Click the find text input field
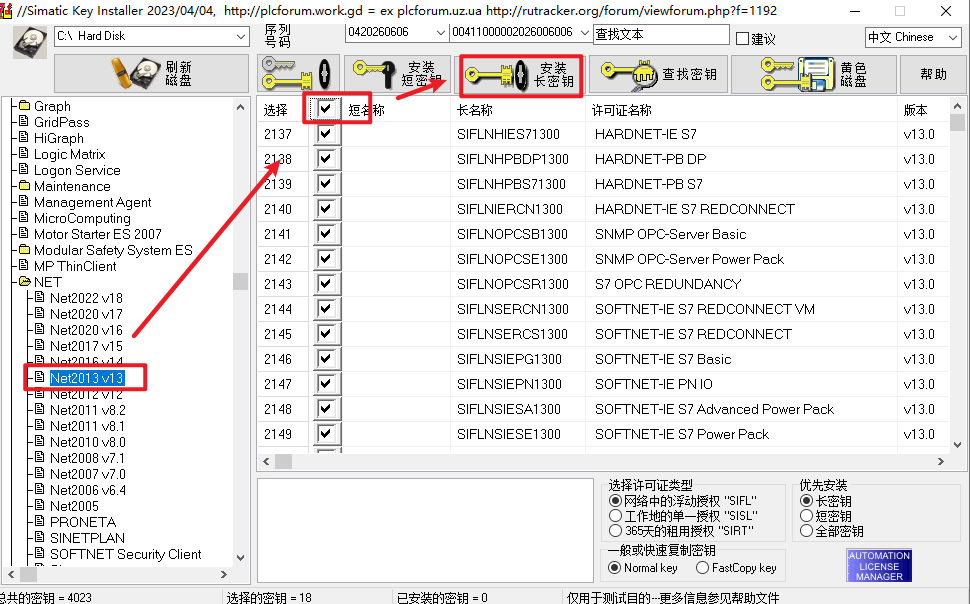This screenshot has height=604, width=970. click(661, 35)
